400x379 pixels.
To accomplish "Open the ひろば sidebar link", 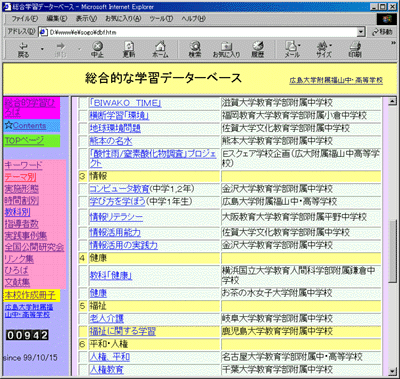I will pos(17,270).
